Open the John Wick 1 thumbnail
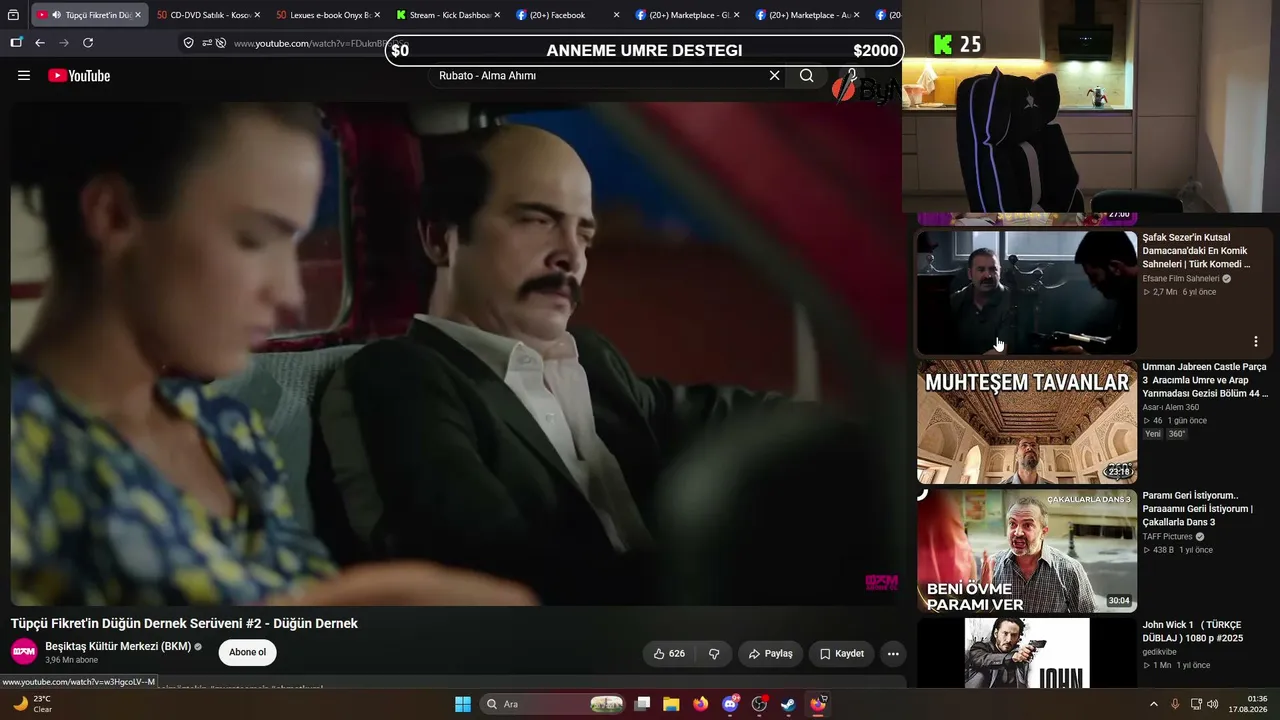The height and width of the screenshot is (720, 1280). [1027, 653]
